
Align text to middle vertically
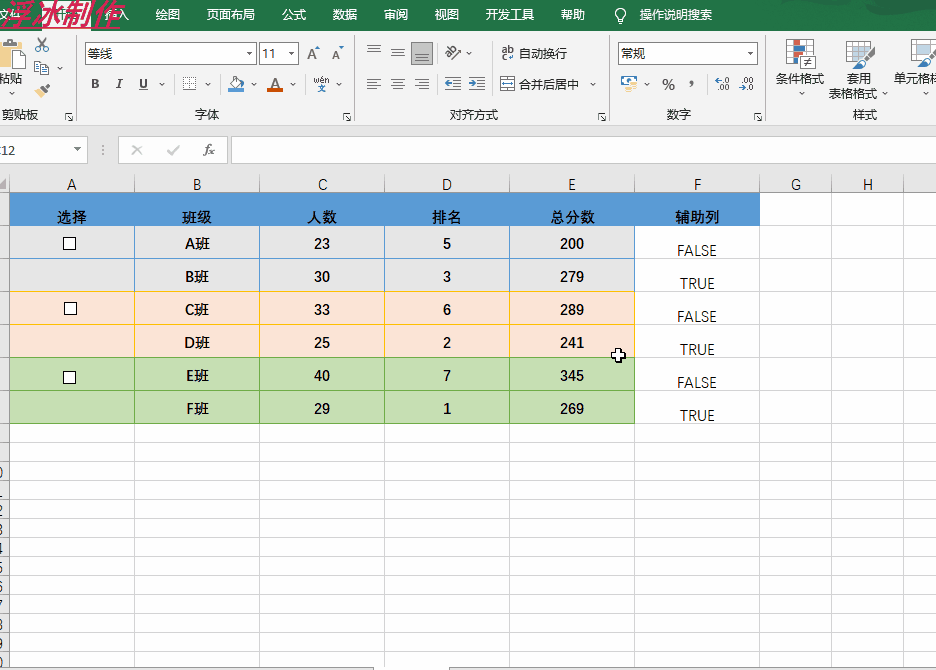398,53
